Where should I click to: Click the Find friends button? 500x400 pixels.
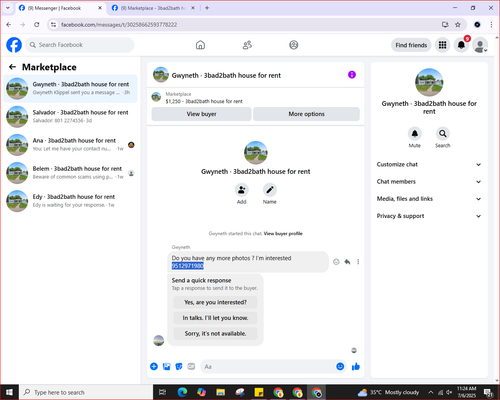click(411, 45)
